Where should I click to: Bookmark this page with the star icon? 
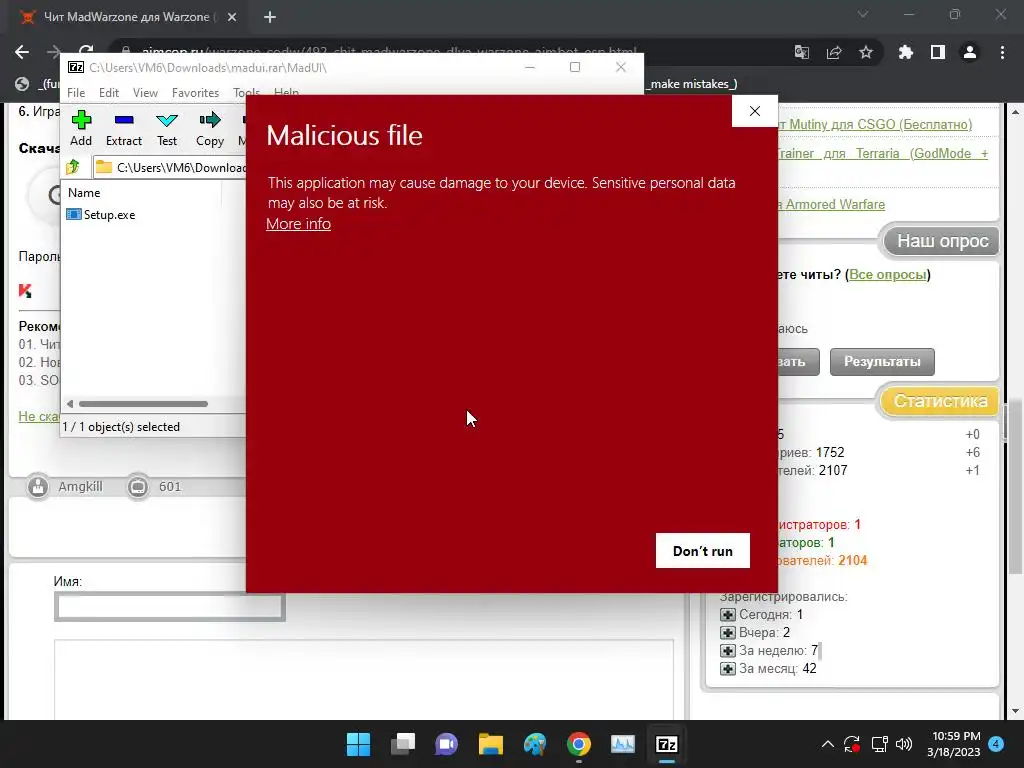coord(865,52)
